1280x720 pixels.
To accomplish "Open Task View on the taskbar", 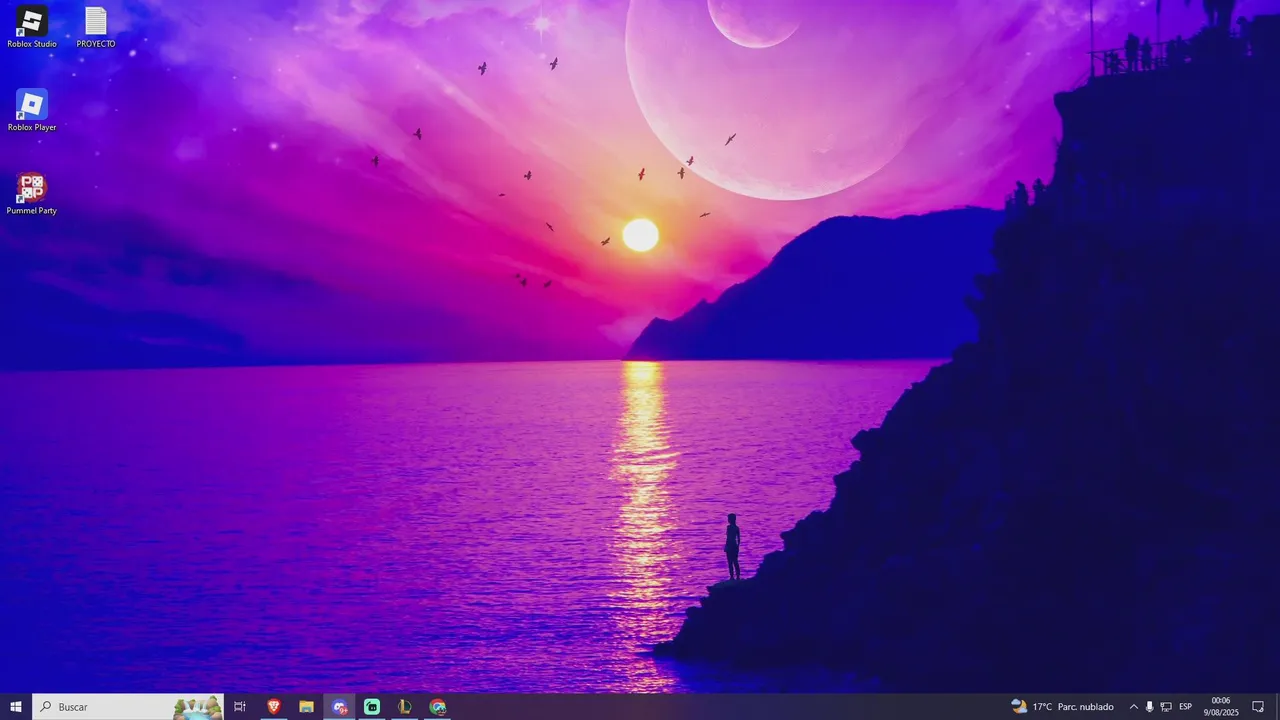I will [x=240, y=707].
